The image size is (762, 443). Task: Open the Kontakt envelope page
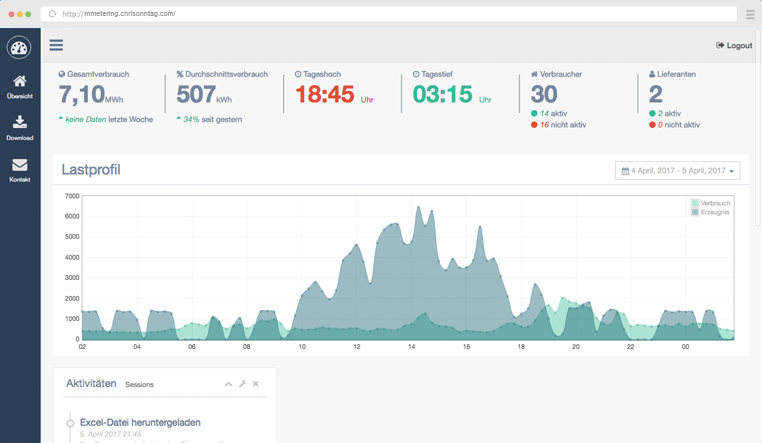pos(19,169)
